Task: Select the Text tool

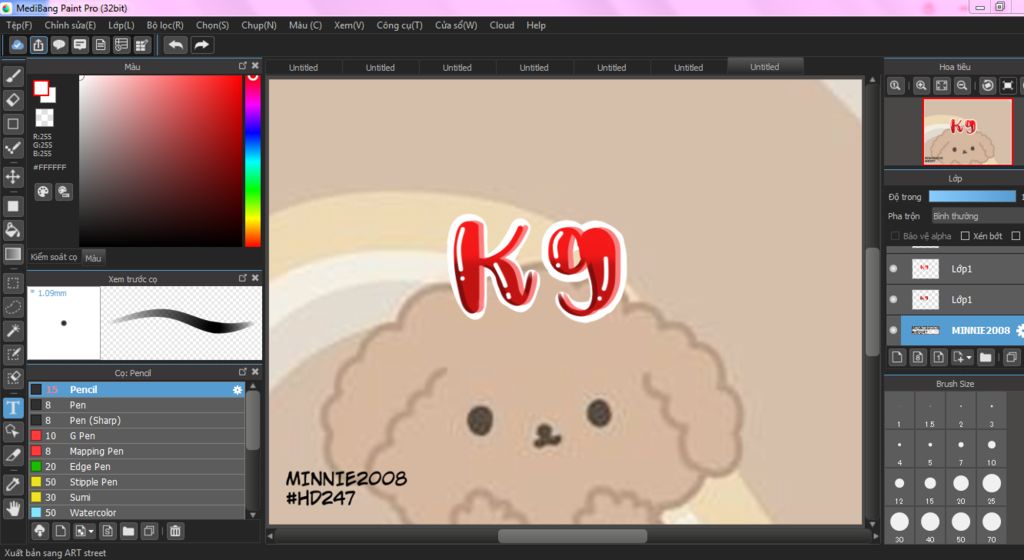Action: tap(13, 408)
